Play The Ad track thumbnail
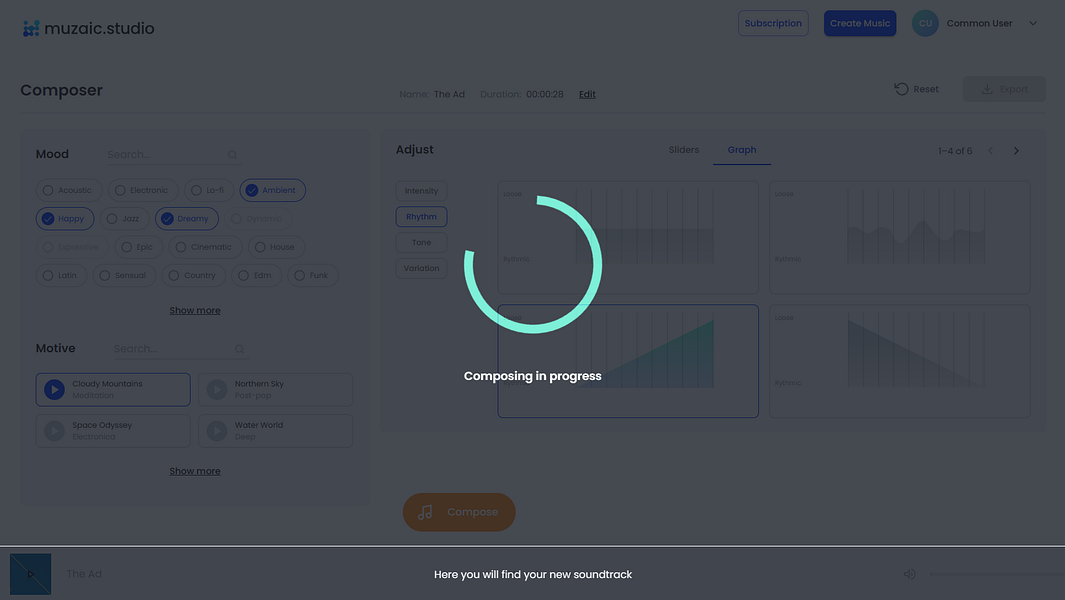Image resolution: width=1065 pixels, height=600 pixels. click(x=31, y=574)
